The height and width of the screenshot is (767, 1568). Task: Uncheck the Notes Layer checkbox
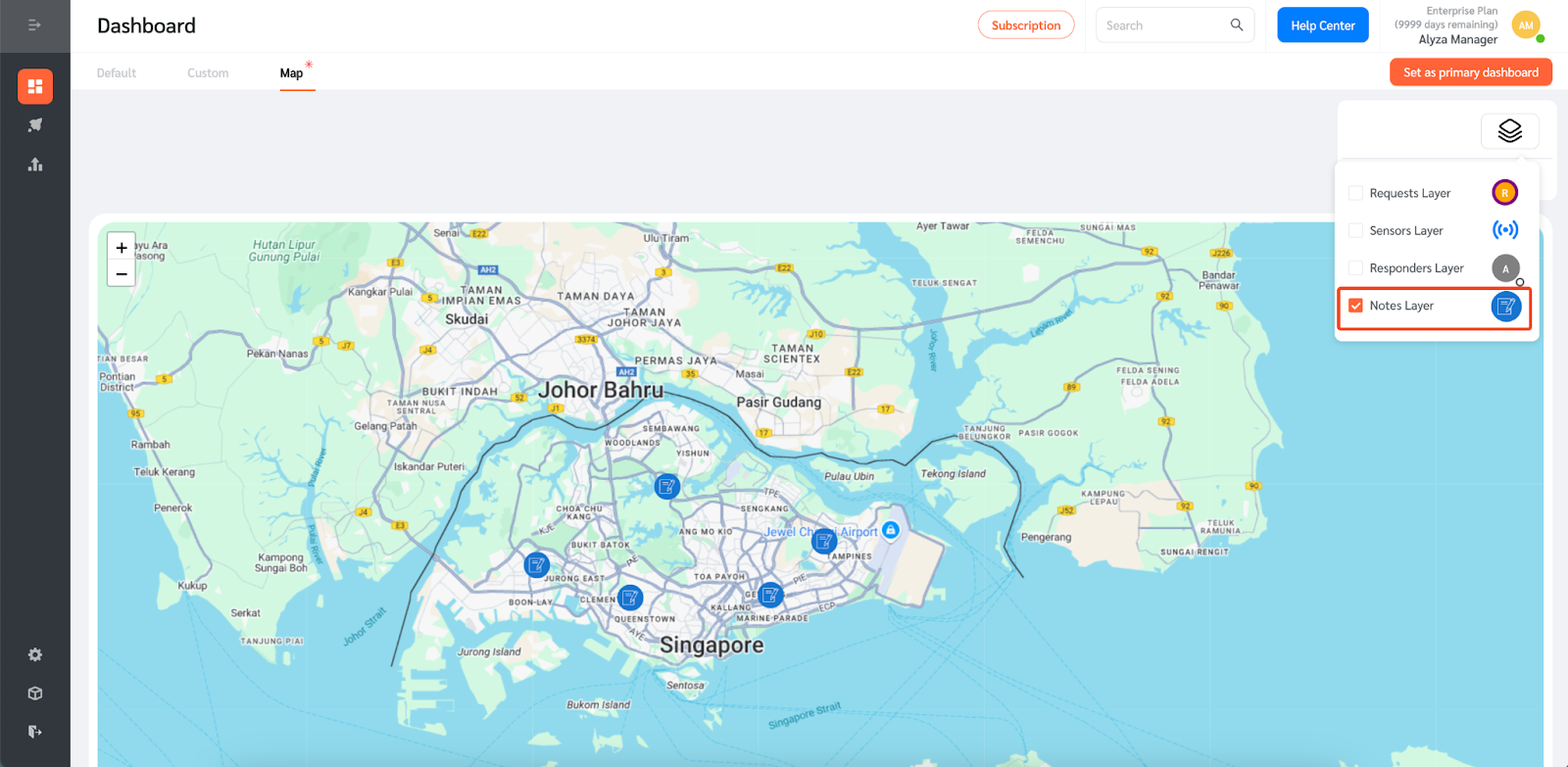pos(1355,306)
